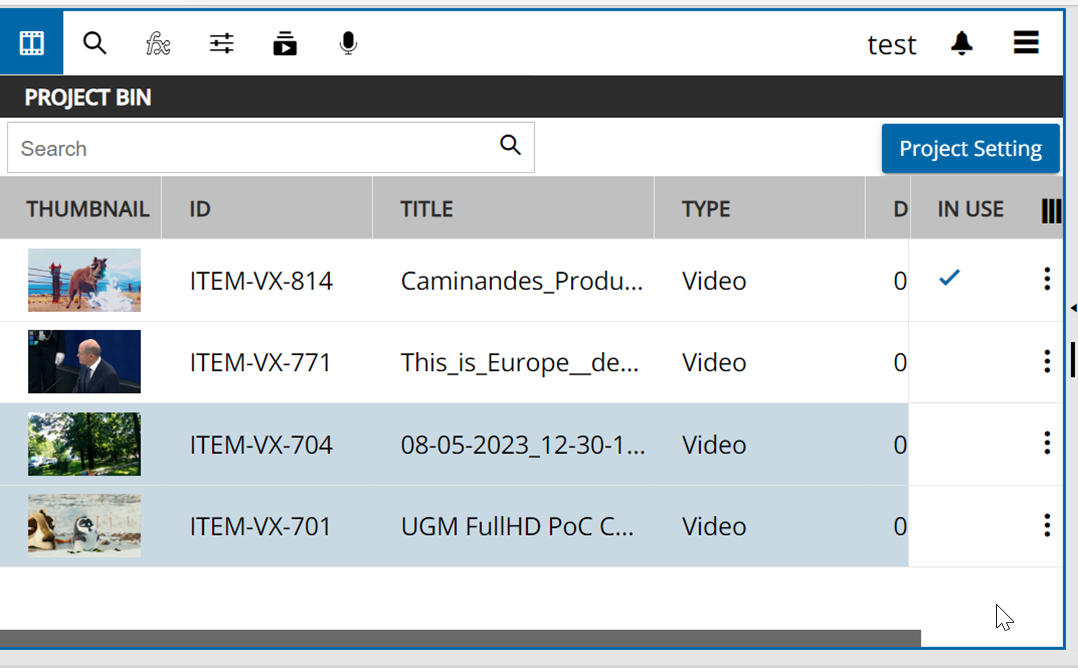The image size is (1078, 668).
Task: Activate the microphone voiceover tool
Action: [x=348, y=43]
